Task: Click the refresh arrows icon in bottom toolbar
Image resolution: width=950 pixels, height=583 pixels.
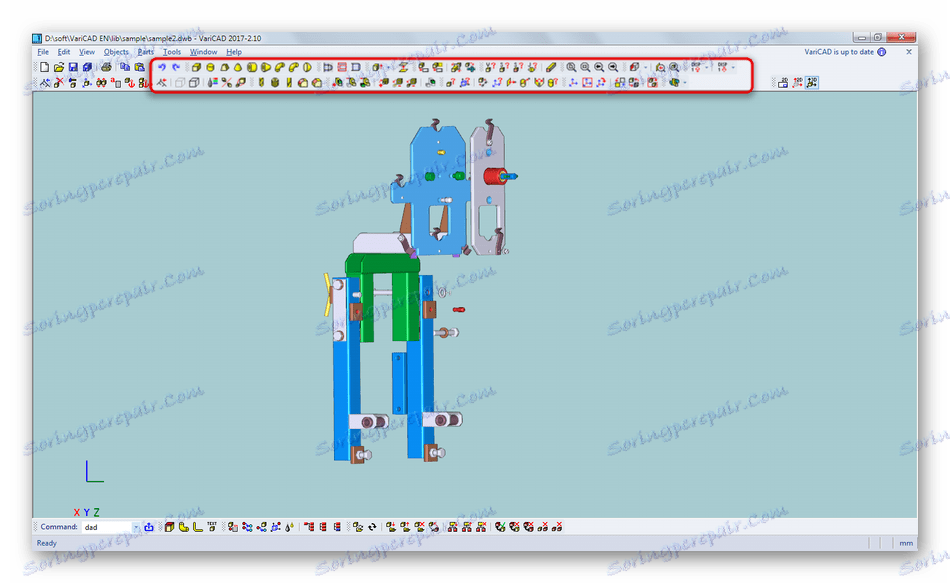Action: (373, 527)
